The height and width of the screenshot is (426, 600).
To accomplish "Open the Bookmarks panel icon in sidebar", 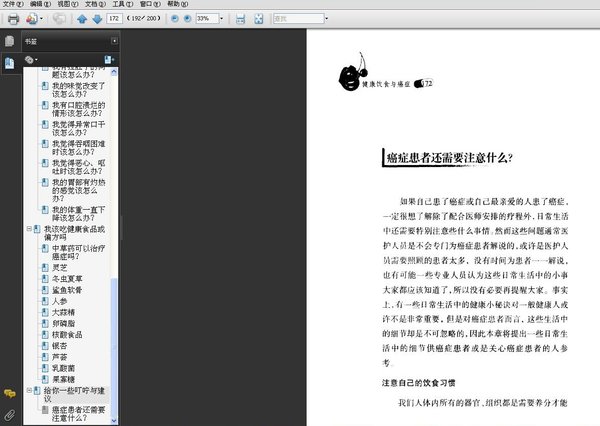I will [10, 63].
